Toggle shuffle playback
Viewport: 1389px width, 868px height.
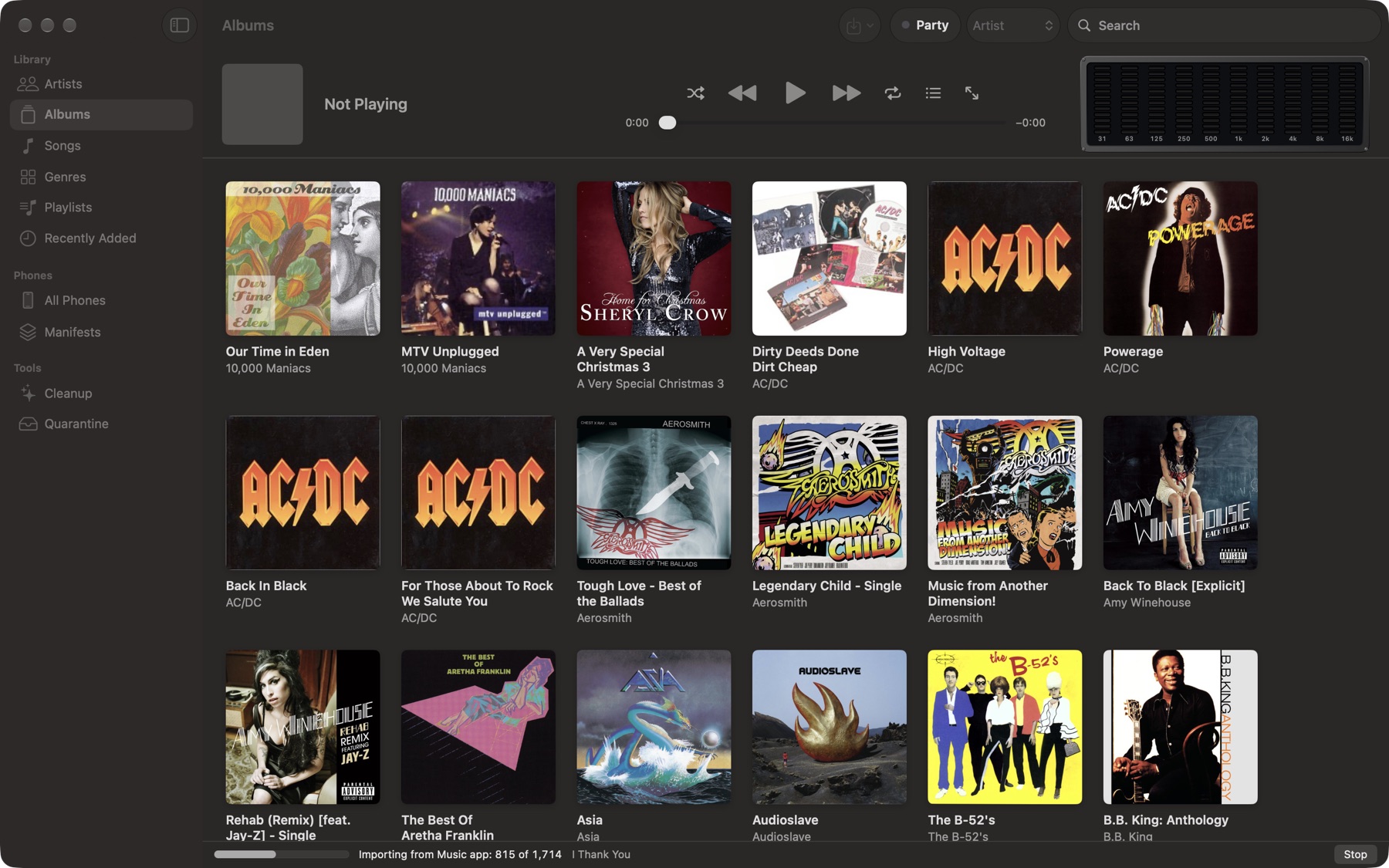pos(695,93)
